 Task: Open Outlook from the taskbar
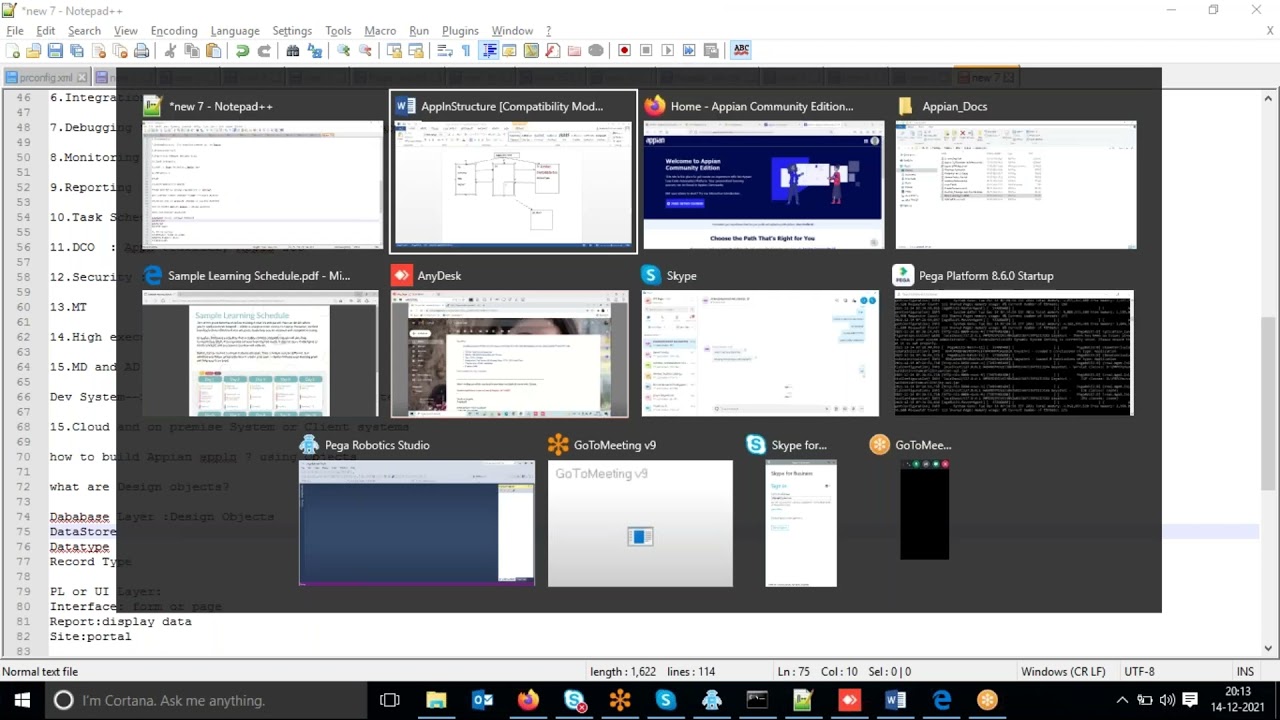tap(482, 700)
